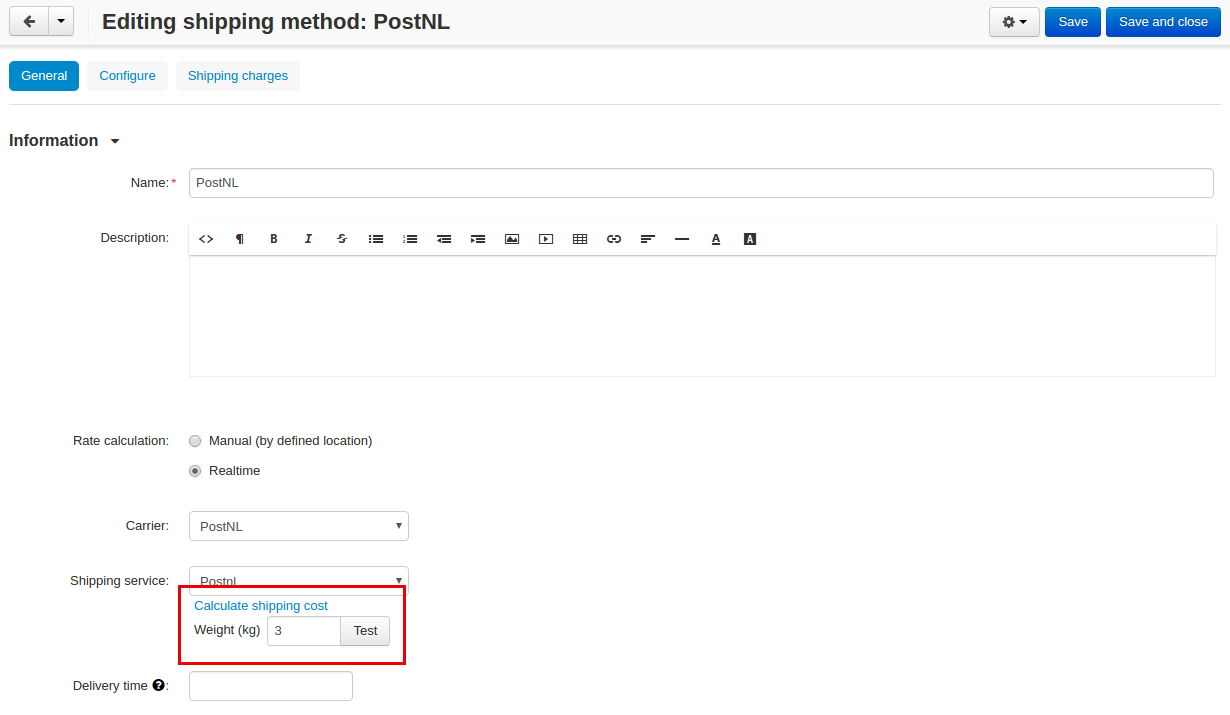Screen dimensions: 1230x715
Task: Insert unordered bullet list in editor
Action: (x=376, y=239)
